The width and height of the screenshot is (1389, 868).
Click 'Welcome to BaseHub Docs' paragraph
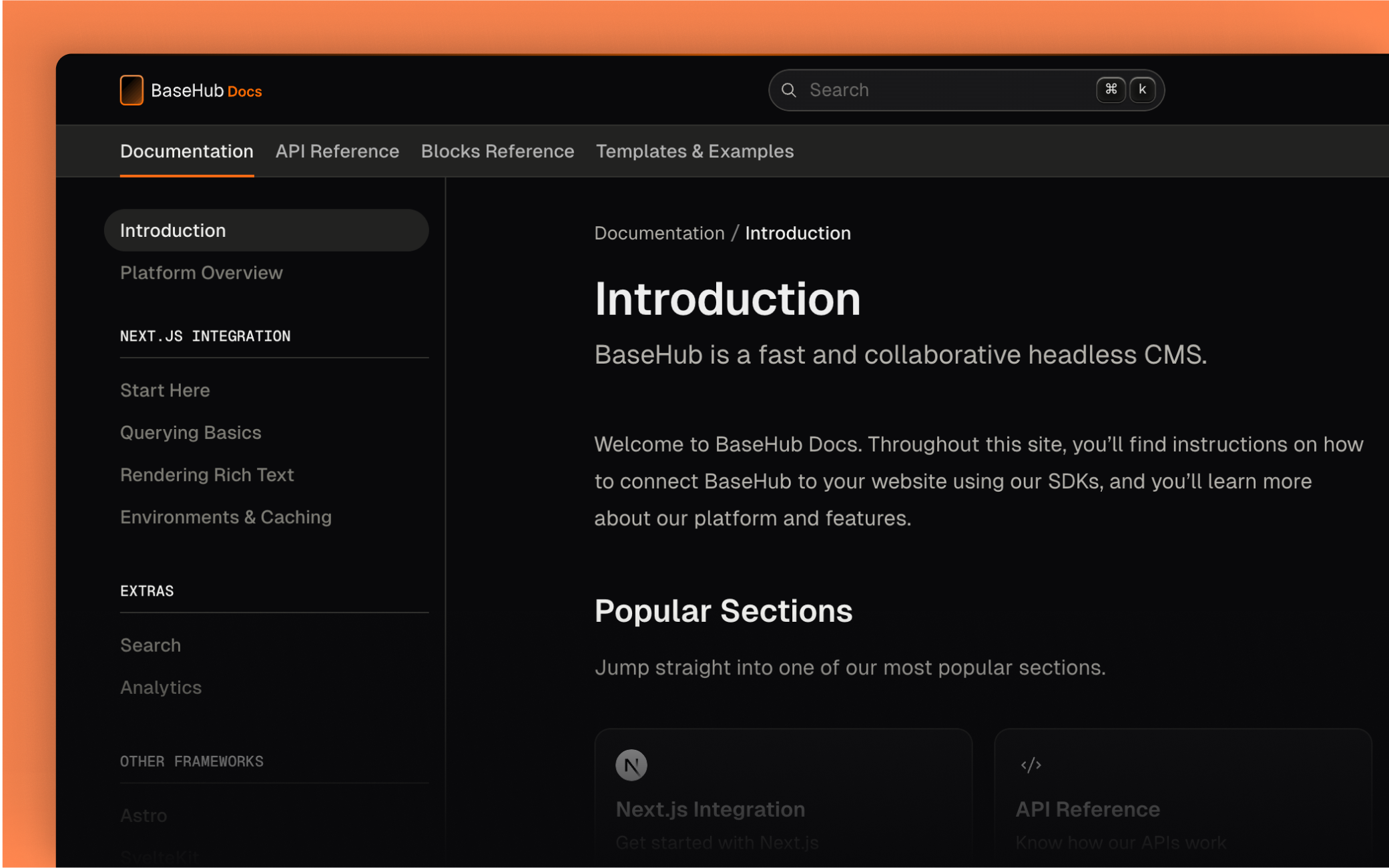[979, 481]
